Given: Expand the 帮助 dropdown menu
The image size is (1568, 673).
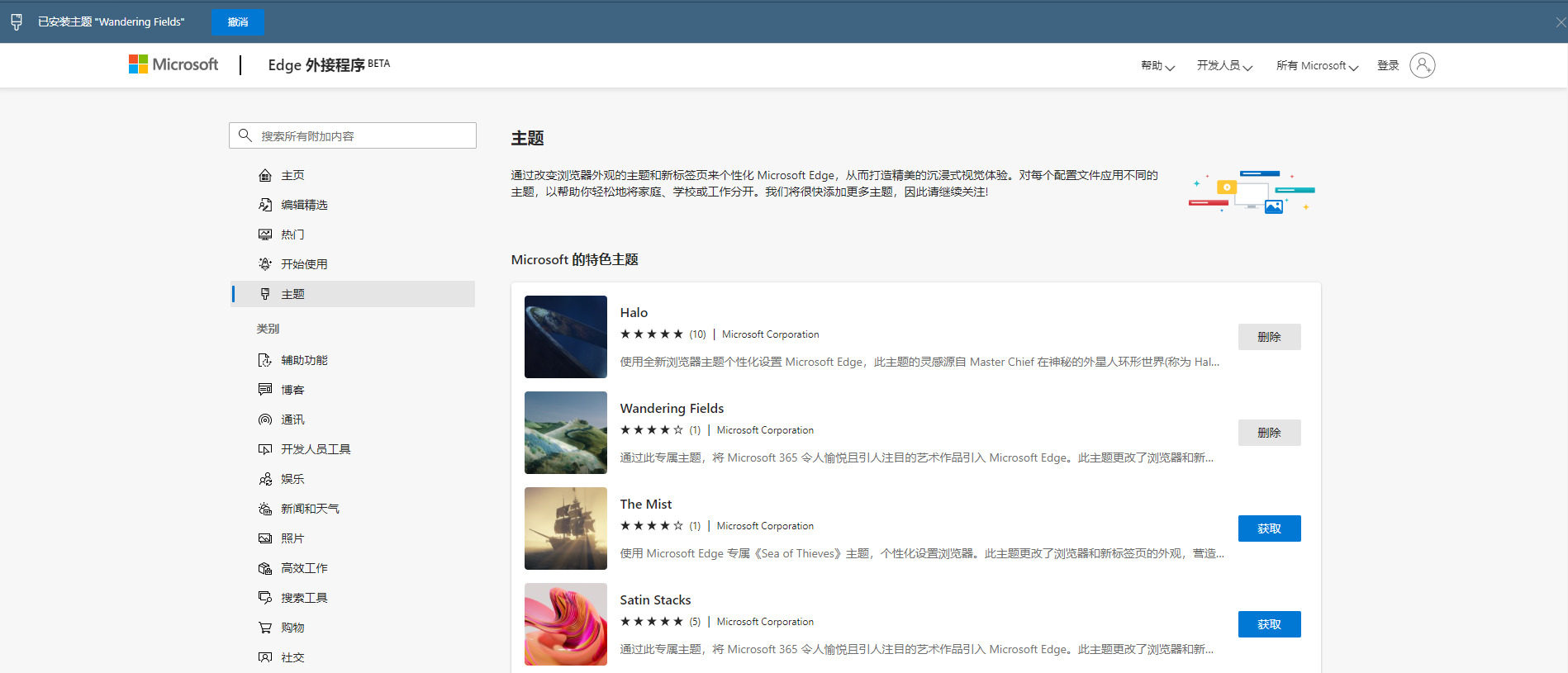Looking at the screenshot, I should coord(1157,66).
